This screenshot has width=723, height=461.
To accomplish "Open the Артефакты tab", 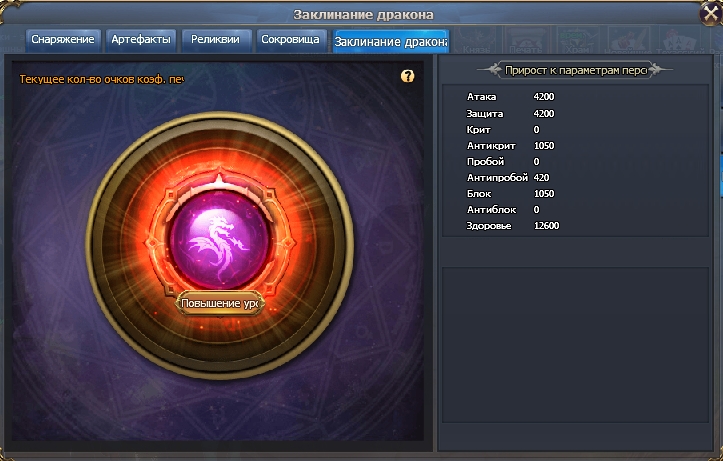I will pos(141,40).
